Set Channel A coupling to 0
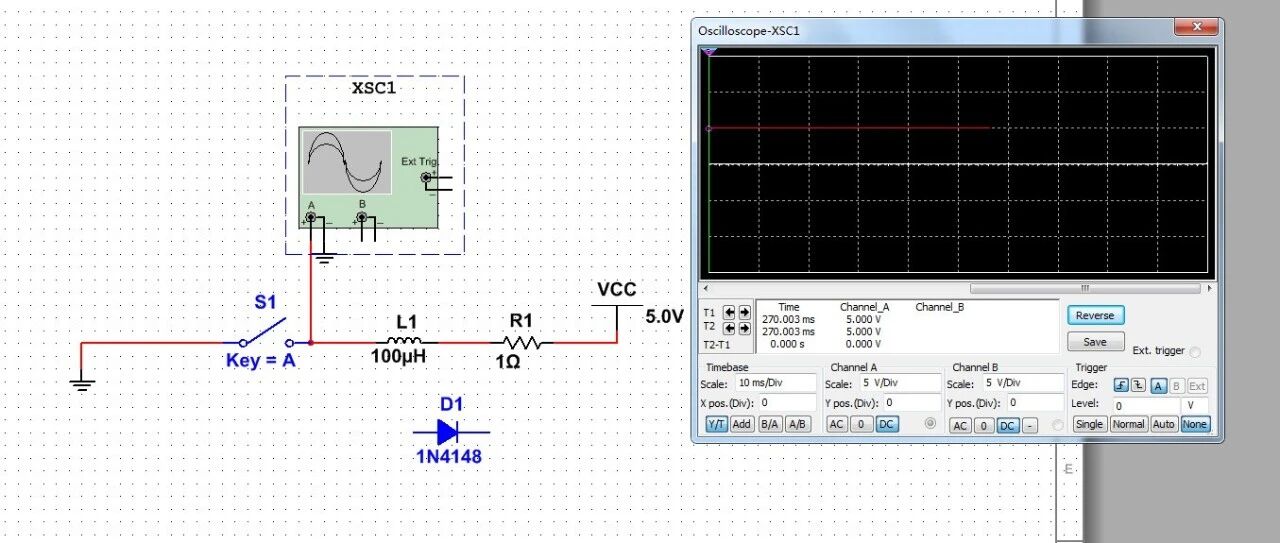Screen dimensions: 1280x543 (862, 425)
